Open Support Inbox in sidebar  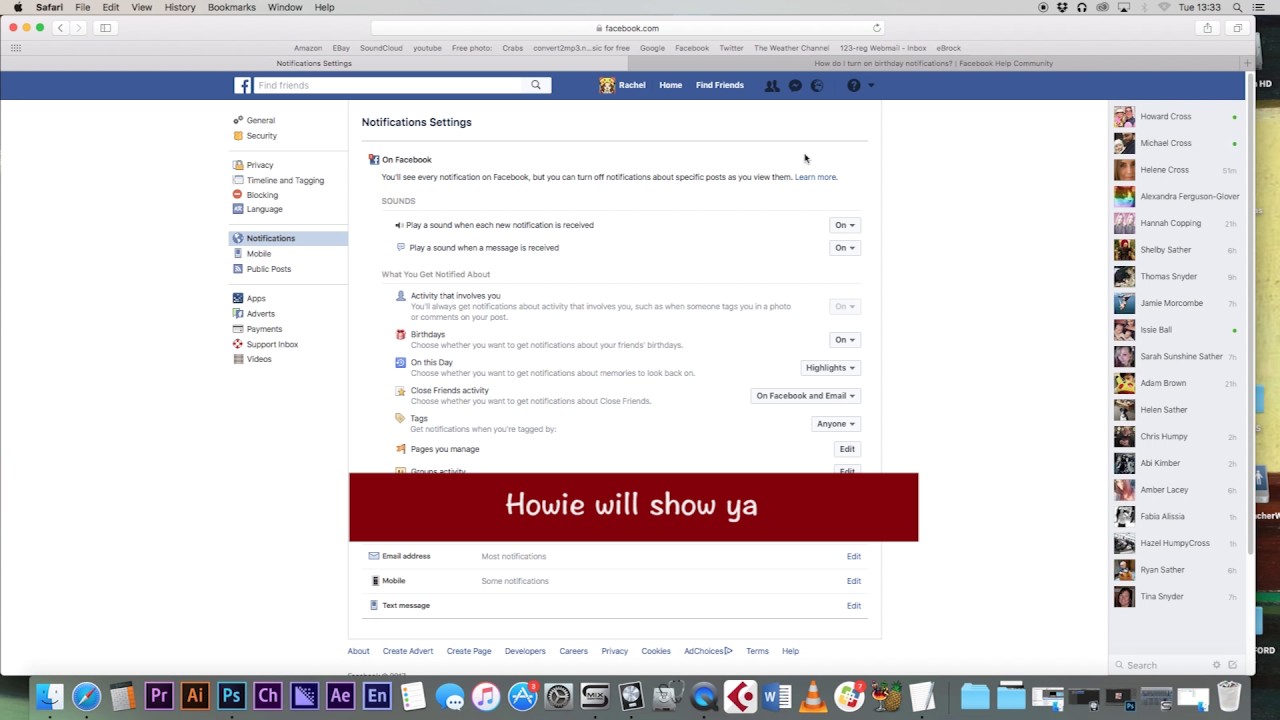[x=272, y=344]
